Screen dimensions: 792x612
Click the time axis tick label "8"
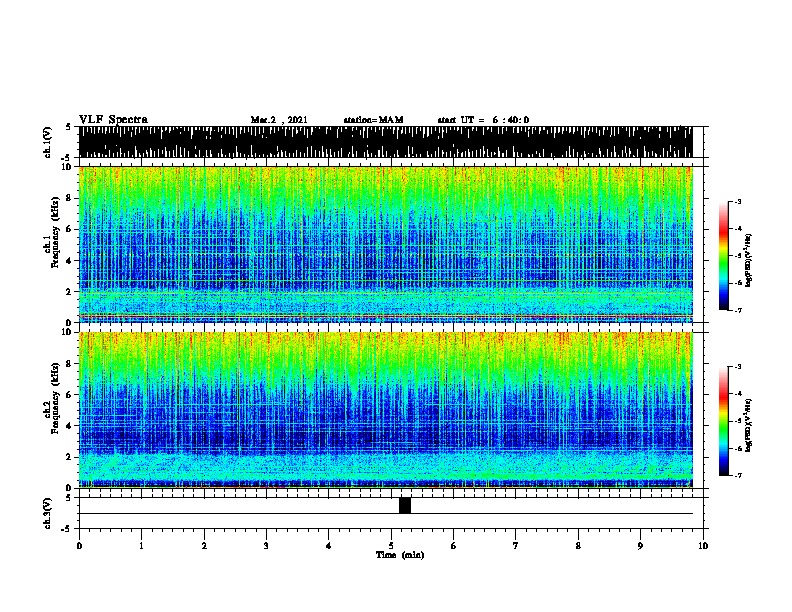[x=578, y=546]
